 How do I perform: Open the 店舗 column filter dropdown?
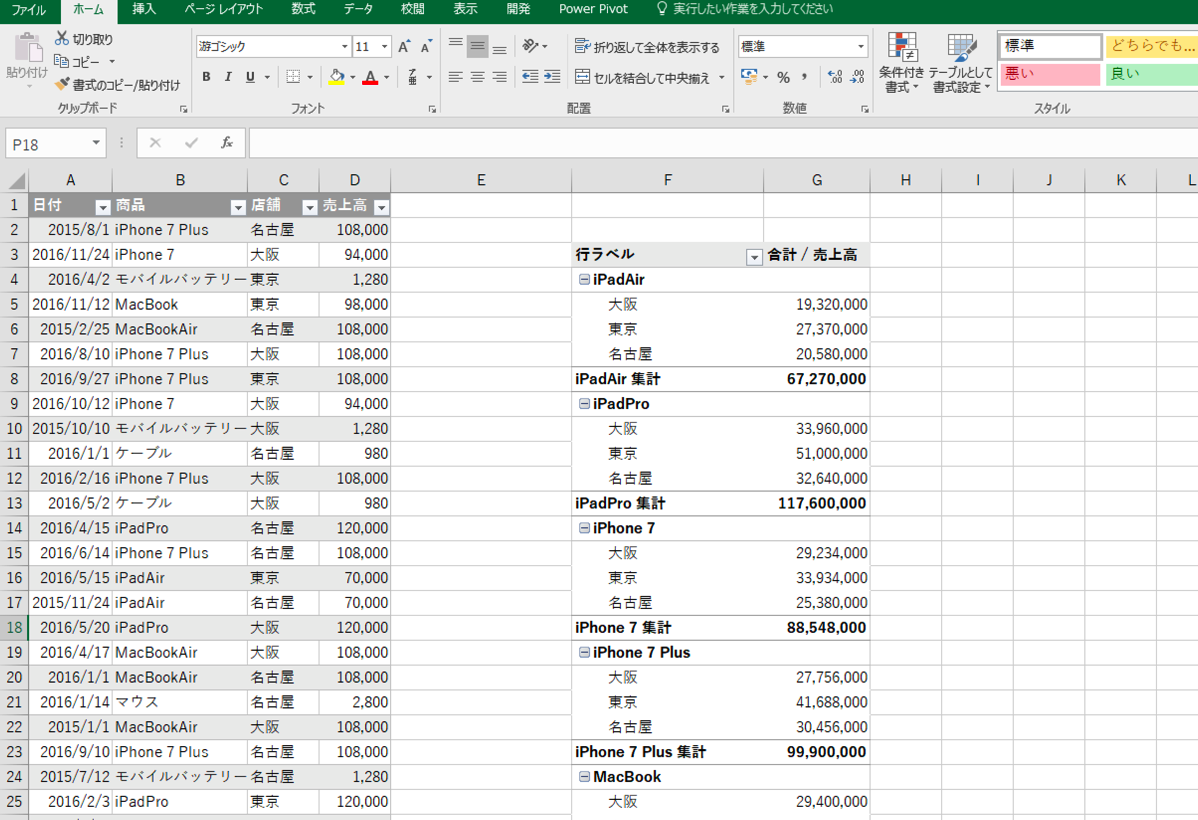(309, 207)
